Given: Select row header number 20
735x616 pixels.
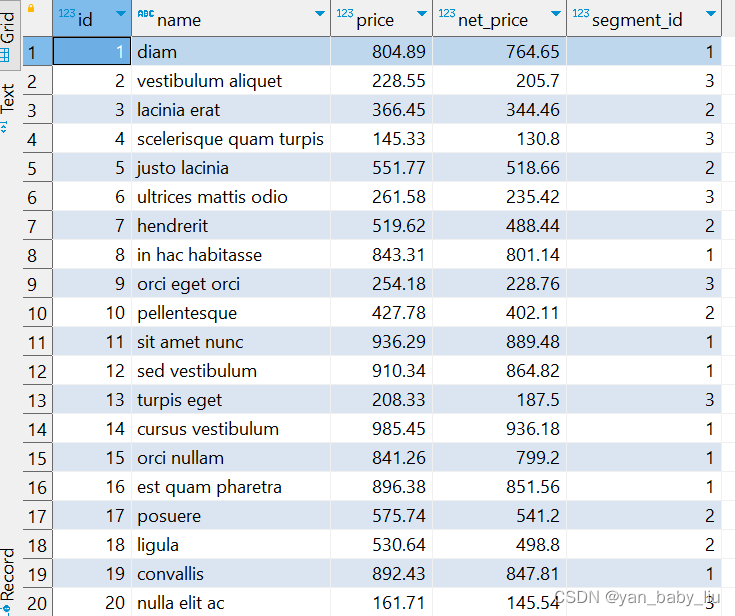Looking at the screenshot, I should tap(38, 603).
